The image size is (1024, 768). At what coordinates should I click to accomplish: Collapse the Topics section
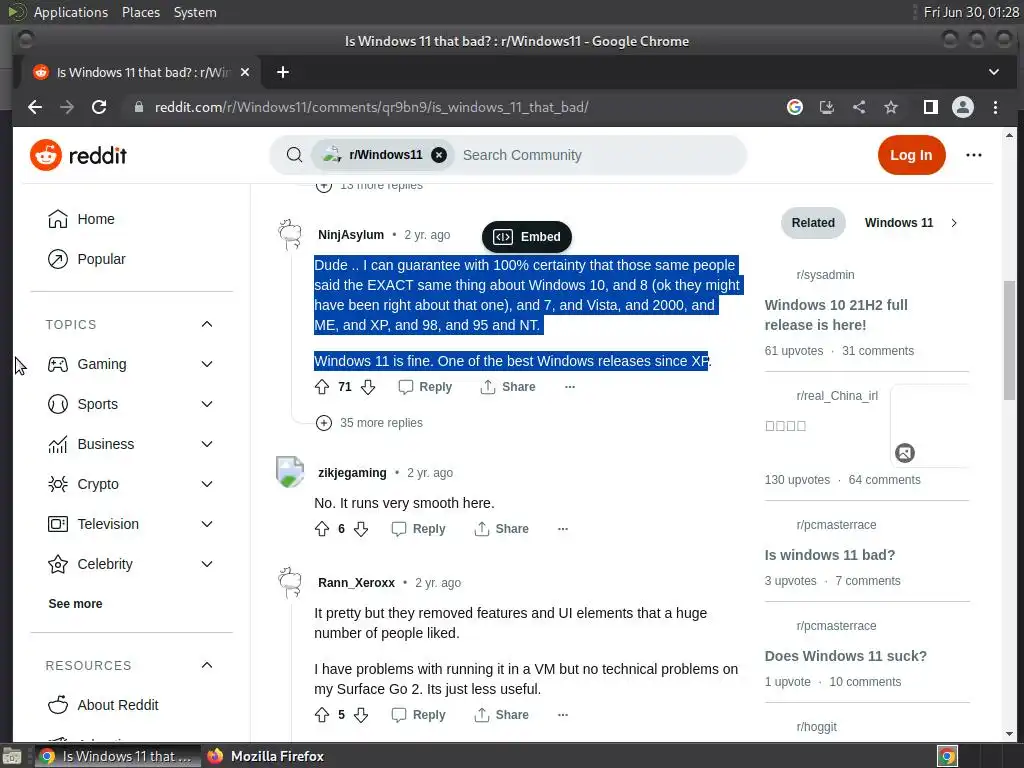click(207, 325)
